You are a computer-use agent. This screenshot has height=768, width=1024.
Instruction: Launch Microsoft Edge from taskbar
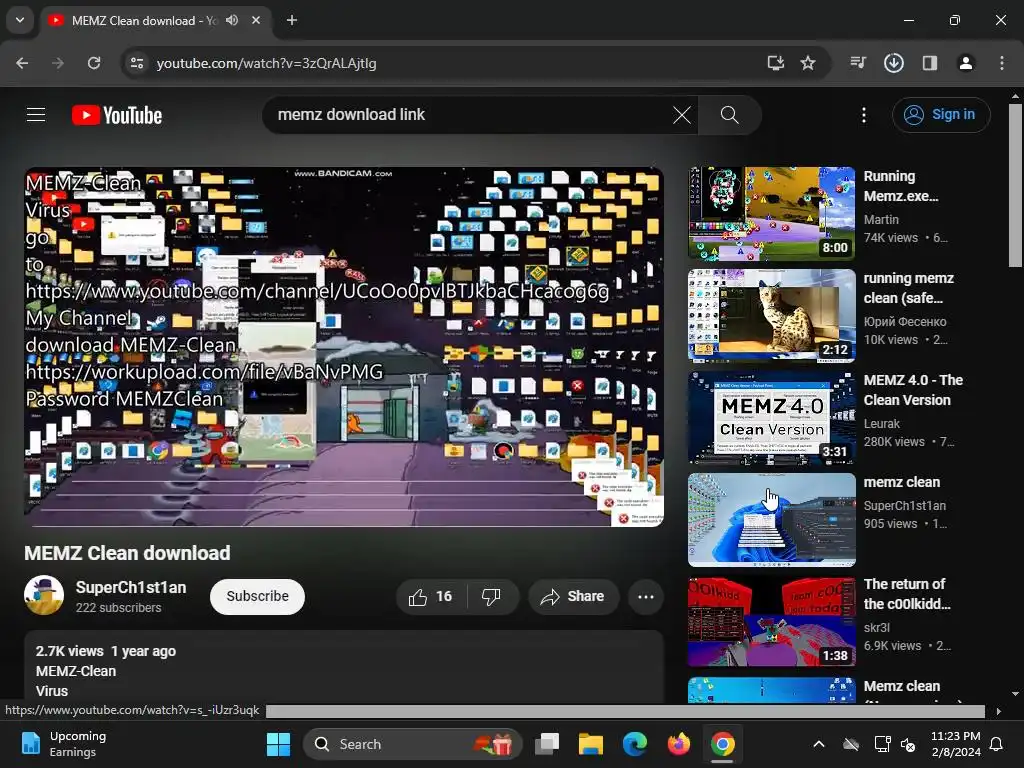pyautogui.click(x=634, y=744)
